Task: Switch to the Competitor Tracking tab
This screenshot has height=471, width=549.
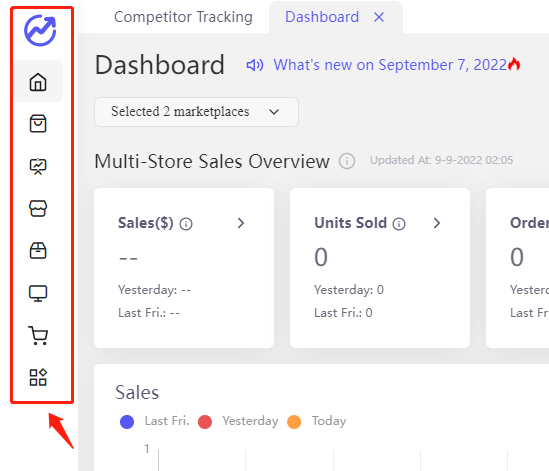Action: click(183, 17)
